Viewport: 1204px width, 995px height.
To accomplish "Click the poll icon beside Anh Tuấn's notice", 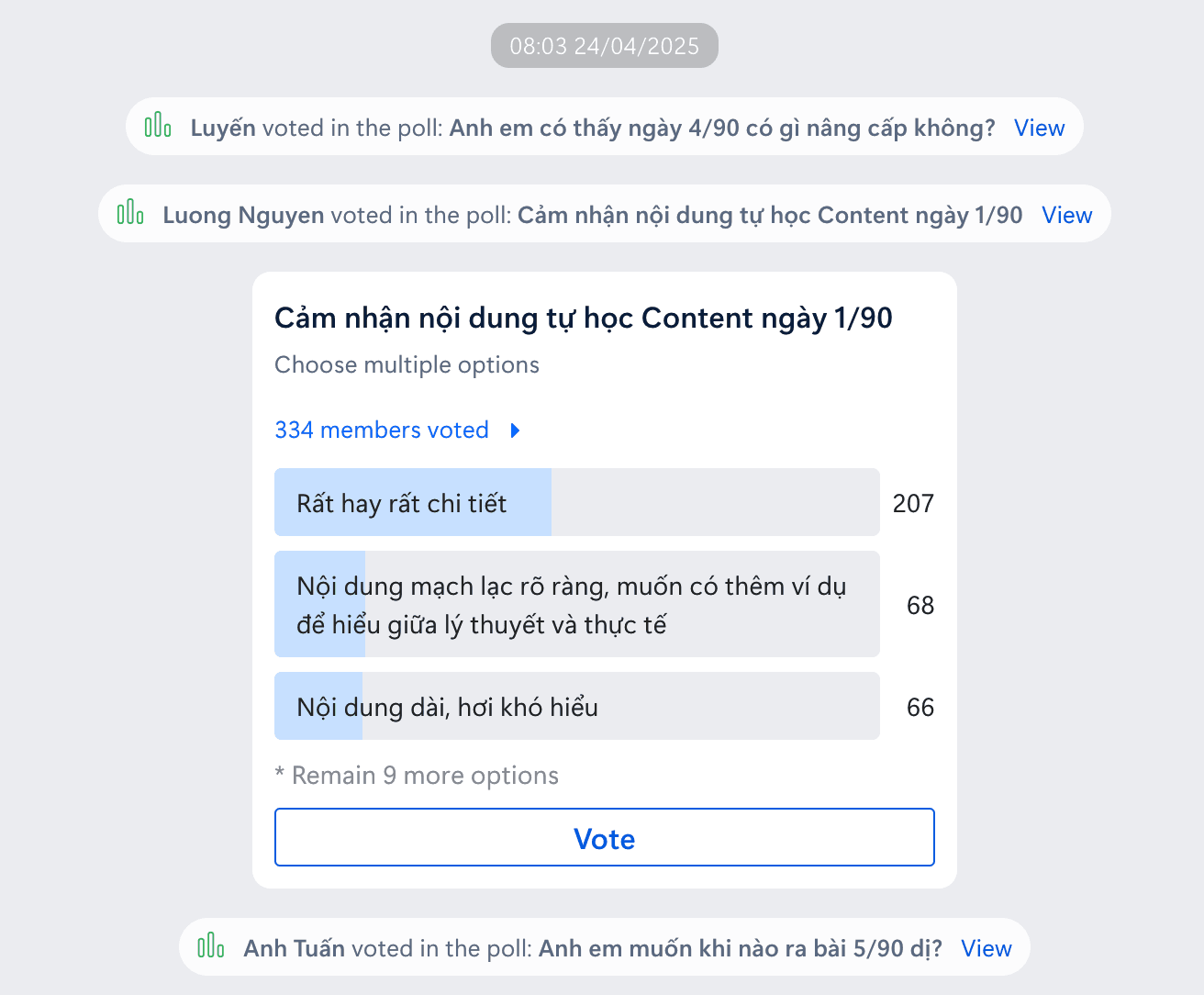I will tap(211, 946).
